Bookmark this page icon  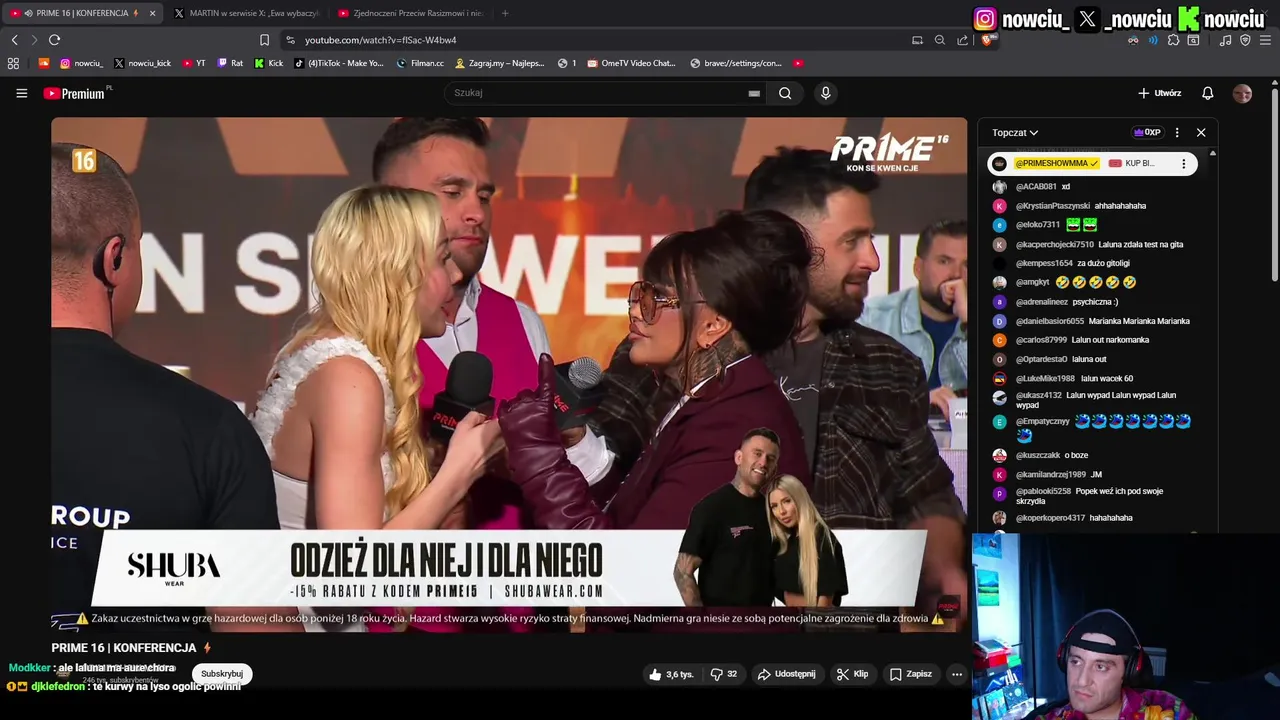pyautogui.click(x=264, y=40)
